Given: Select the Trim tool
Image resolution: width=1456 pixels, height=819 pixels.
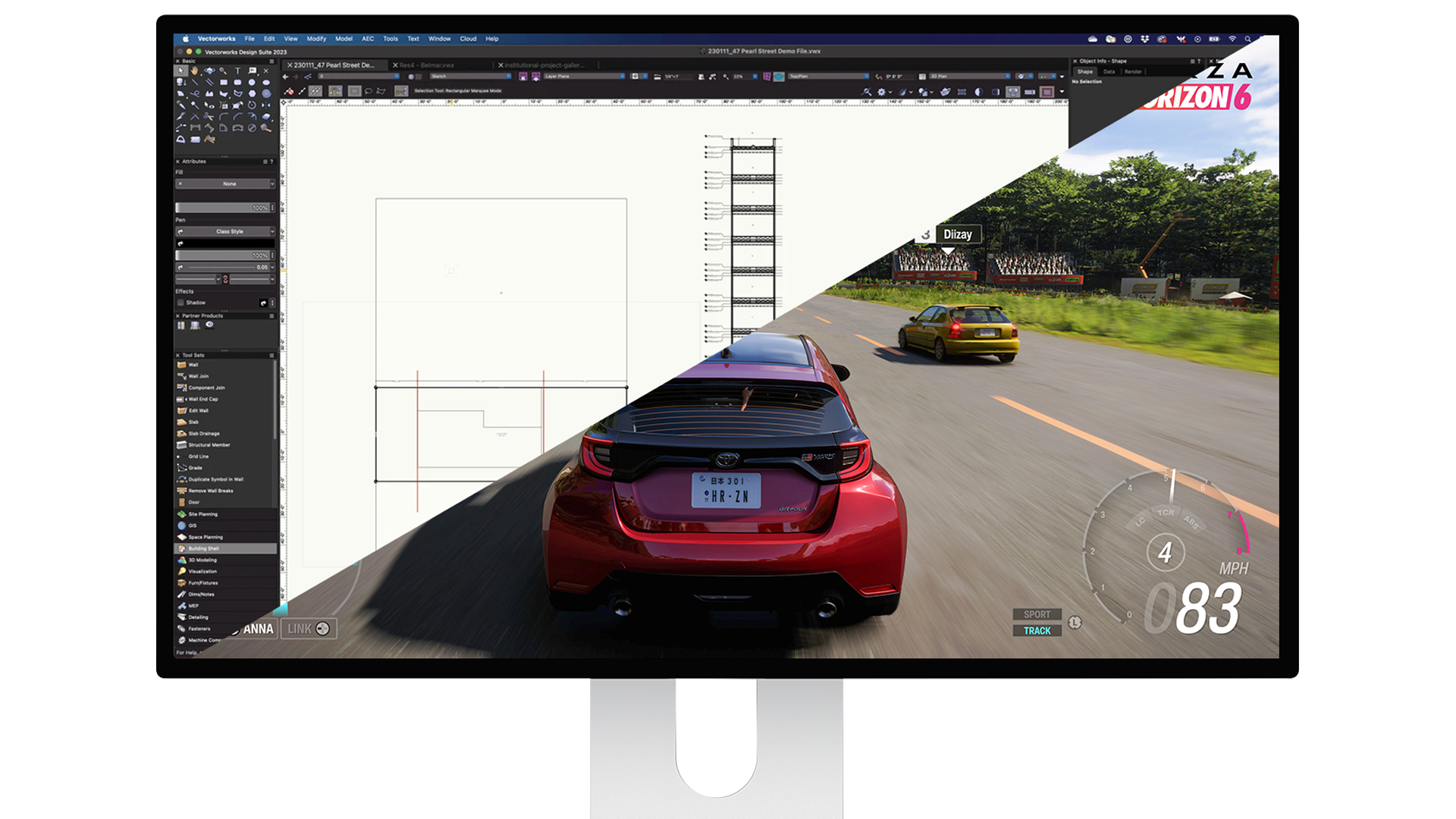Looking at the screenshot, I should [x=194, y=116].
